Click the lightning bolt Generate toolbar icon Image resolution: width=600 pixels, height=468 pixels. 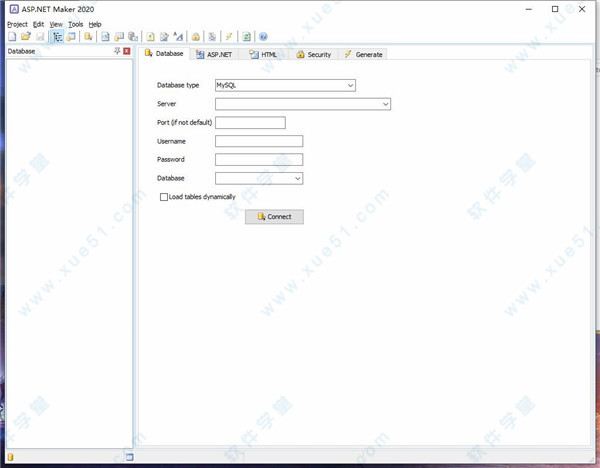(x=229, y=37)
